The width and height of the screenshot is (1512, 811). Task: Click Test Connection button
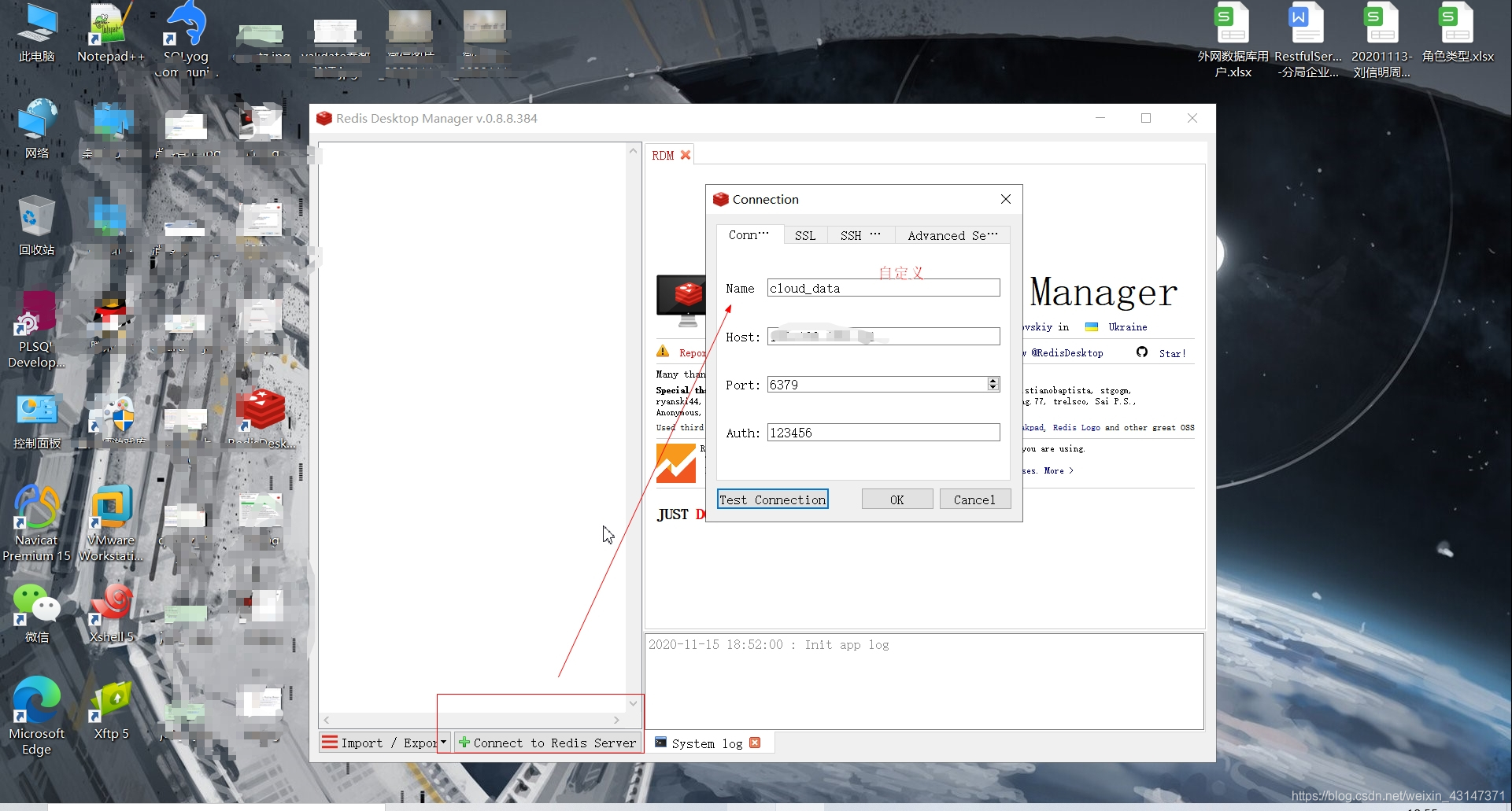click(772, 500)
